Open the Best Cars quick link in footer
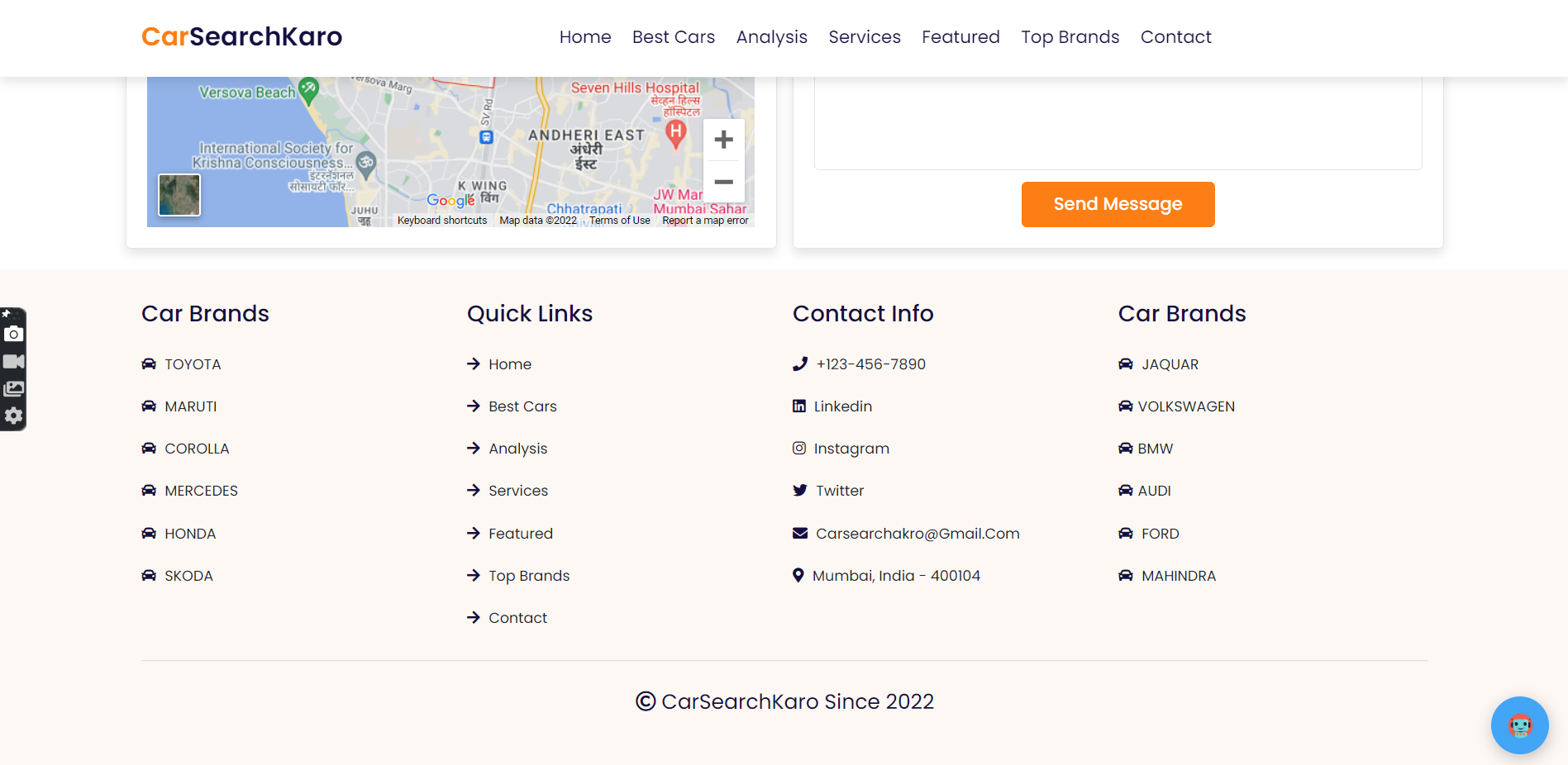Image resolution: width=1568 pixels, height=765 pixels. point(522,406)
